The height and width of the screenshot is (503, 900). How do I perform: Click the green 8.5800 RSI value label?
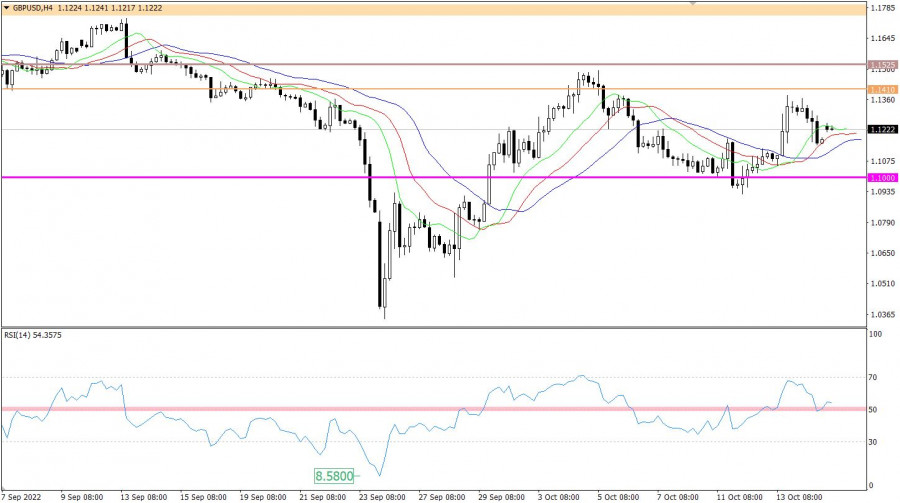coord(335,477)
